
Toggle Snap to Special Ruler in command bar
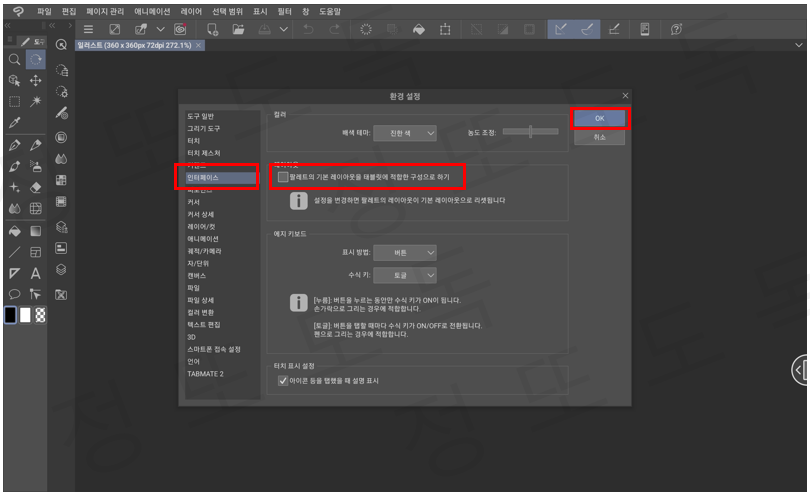click(x=587, y=29)
